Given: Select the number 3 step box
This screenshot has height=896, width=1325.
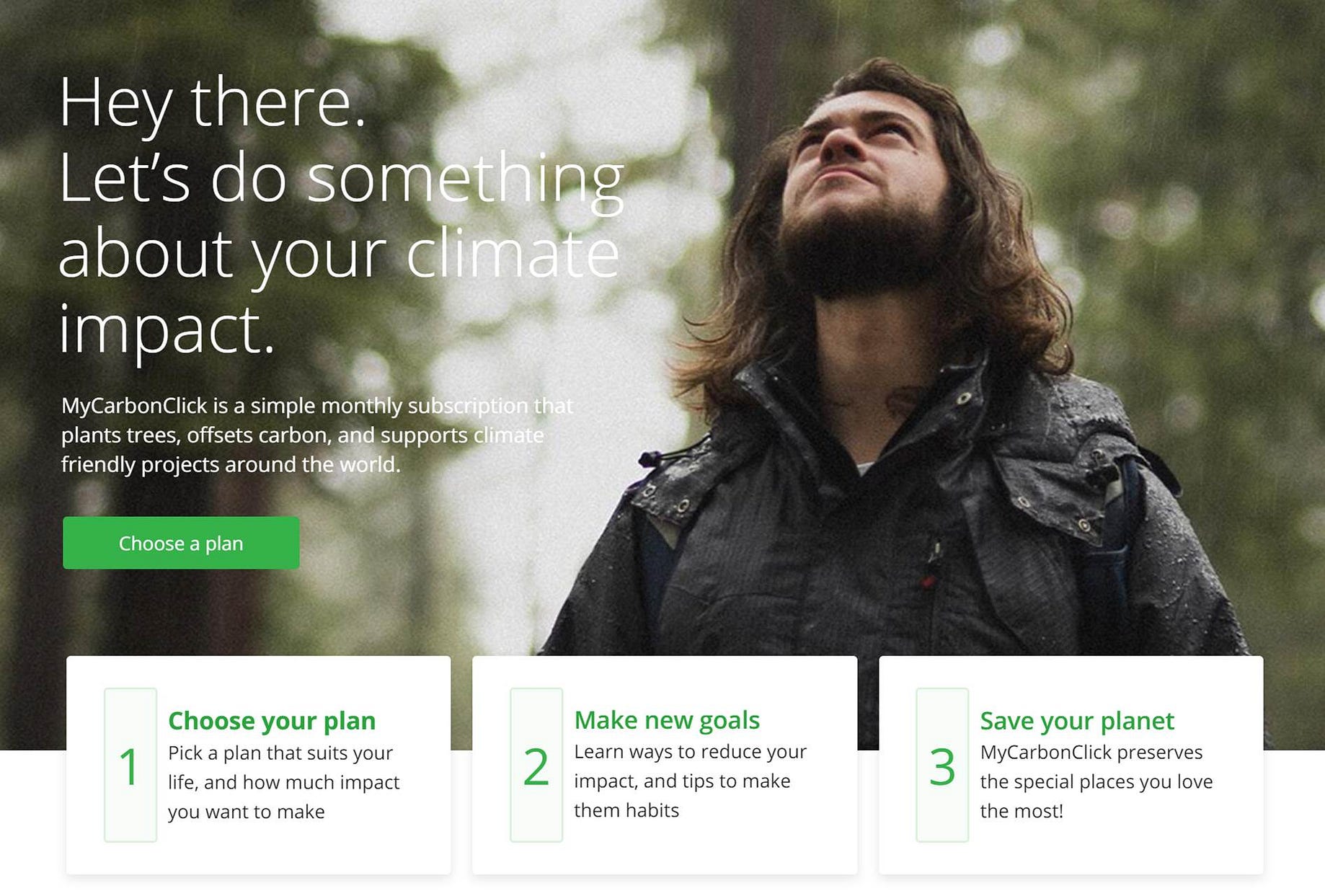Looking at the screenshot, I should coord(942,765).
